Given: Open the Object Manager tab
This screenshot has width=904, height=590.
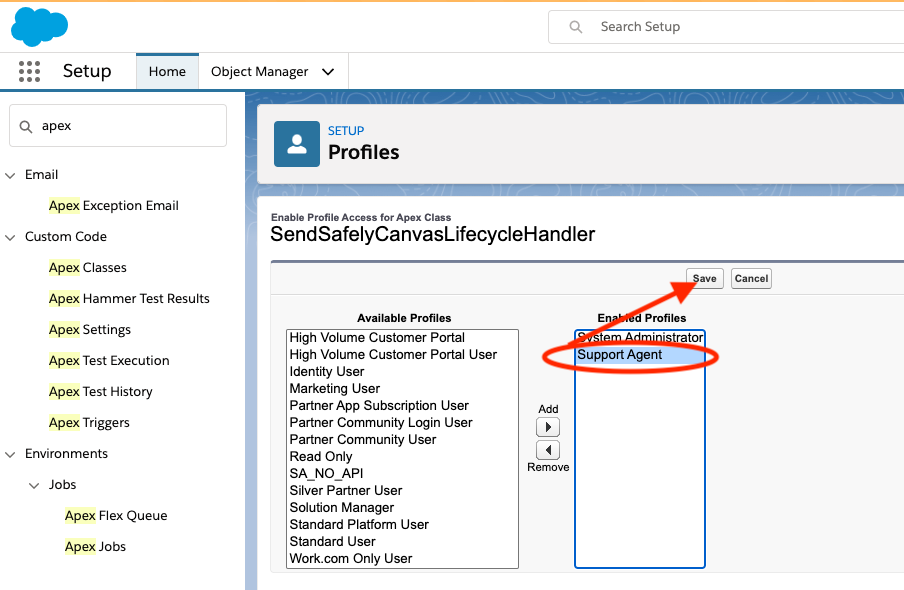Looking at the screenshot, I should click(x=259, y=72).
